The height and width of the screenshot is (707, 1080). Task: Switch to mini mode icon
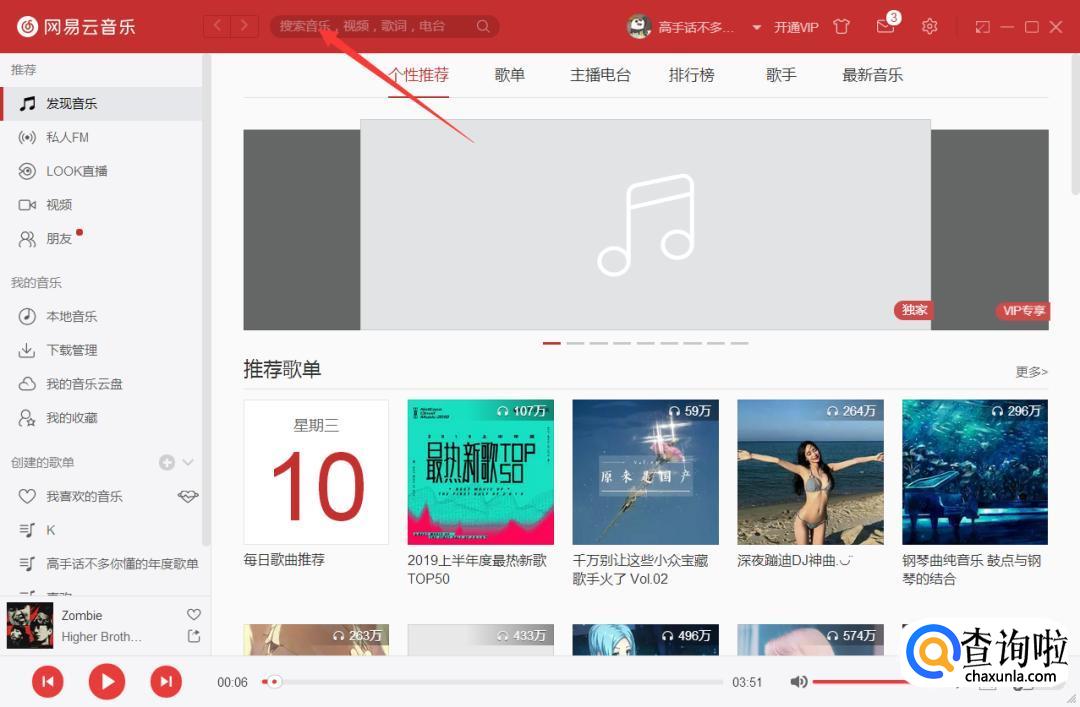[982, 27]
